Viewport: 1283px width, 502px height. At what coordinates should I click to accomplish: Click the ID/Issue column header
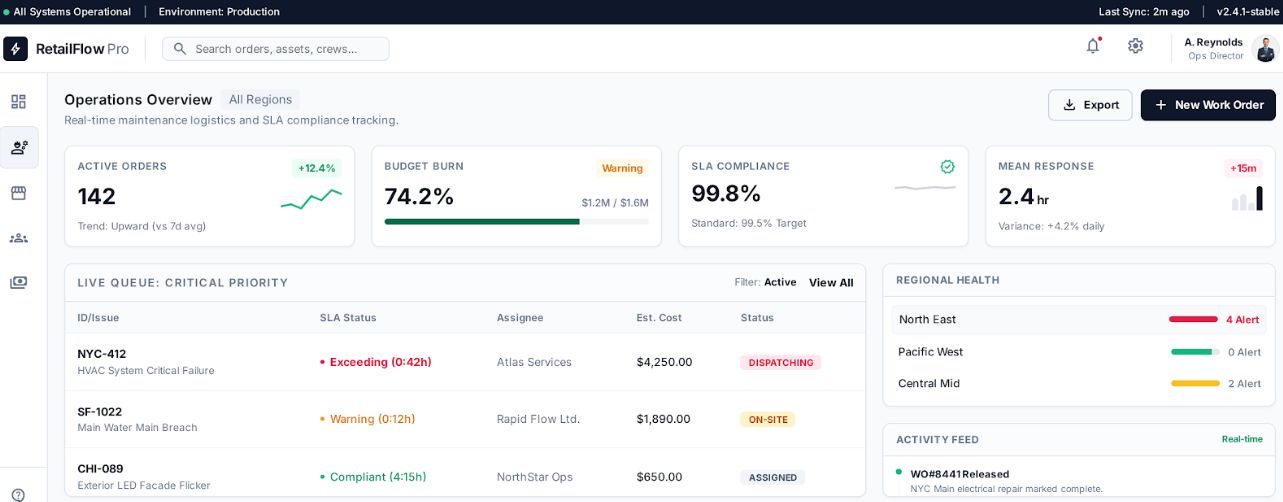pos(98,318)
